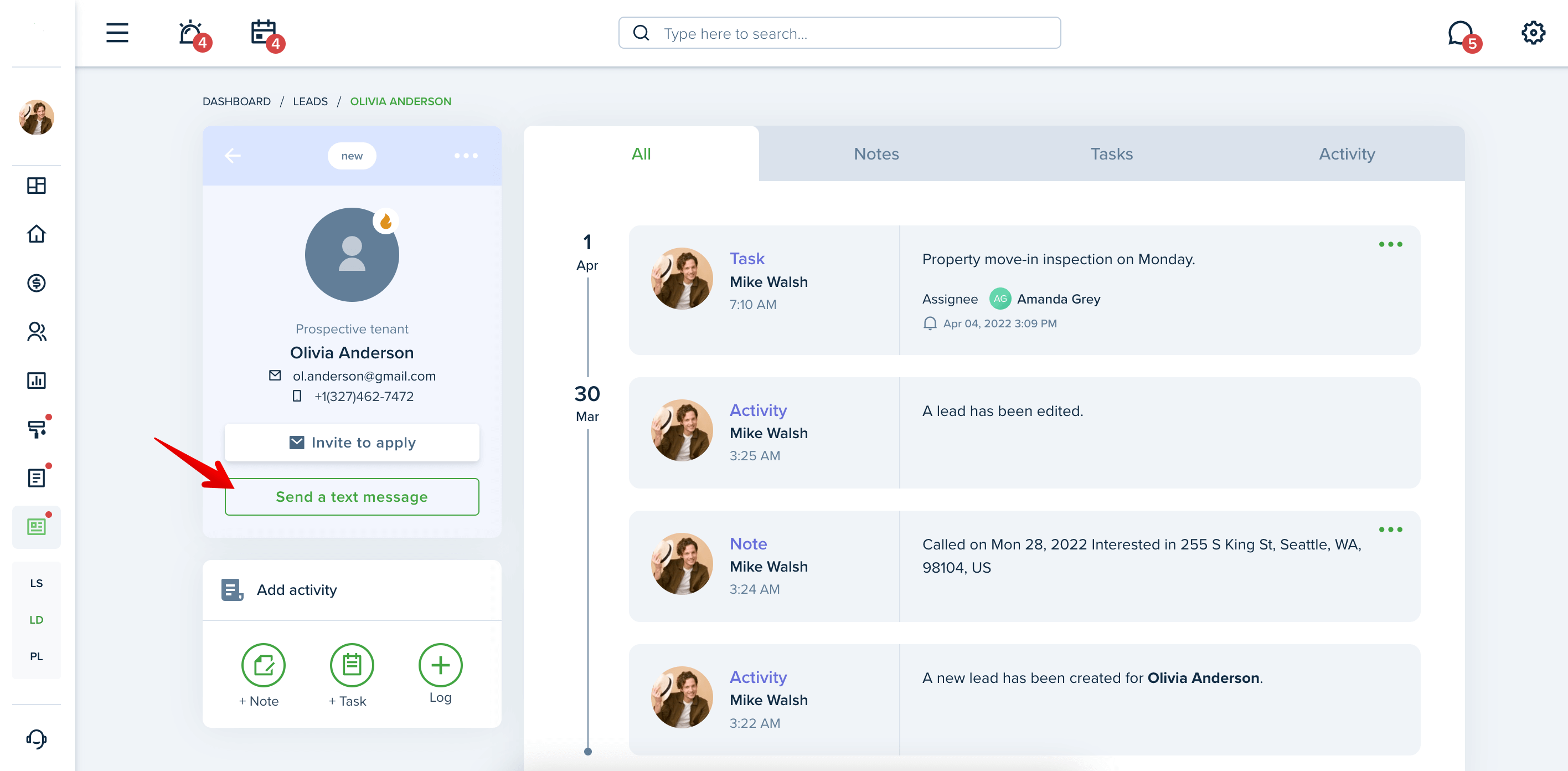Click reminder bell on Task entry
This screenshot has height=771, width=1568.
click(930, 323)
